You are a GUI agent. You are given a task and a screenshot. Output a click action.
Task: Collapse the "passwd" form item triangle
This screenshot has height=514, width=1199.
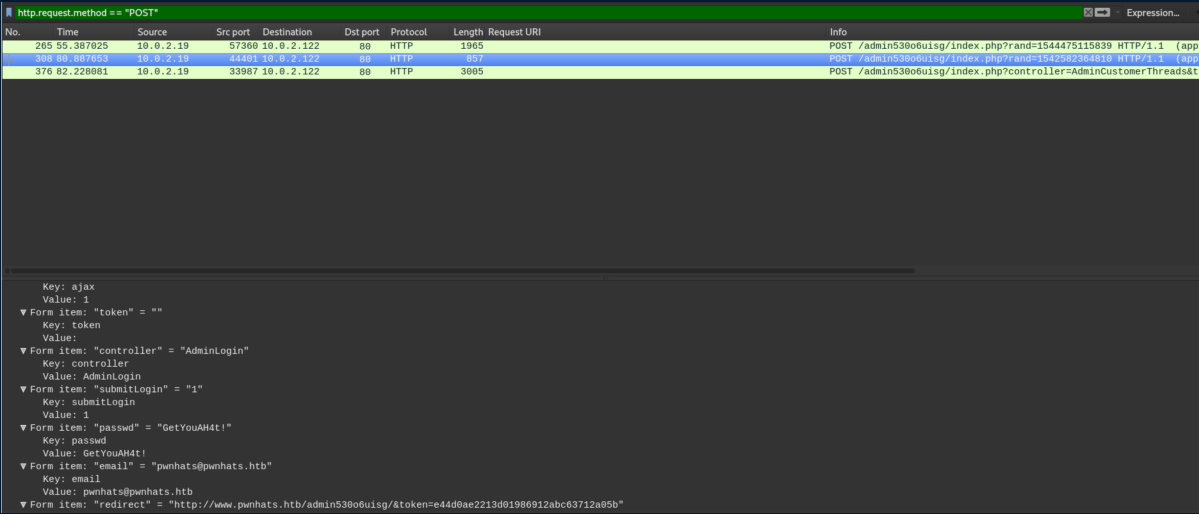(24, 428)
